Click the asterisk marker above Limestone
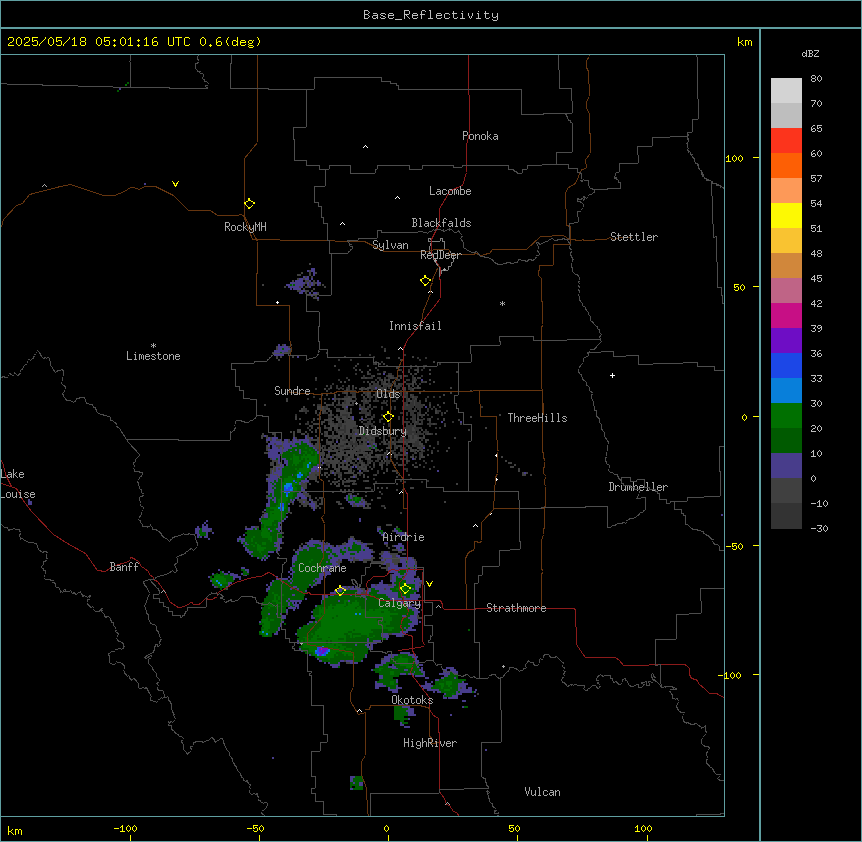 [x=153, y=346]
